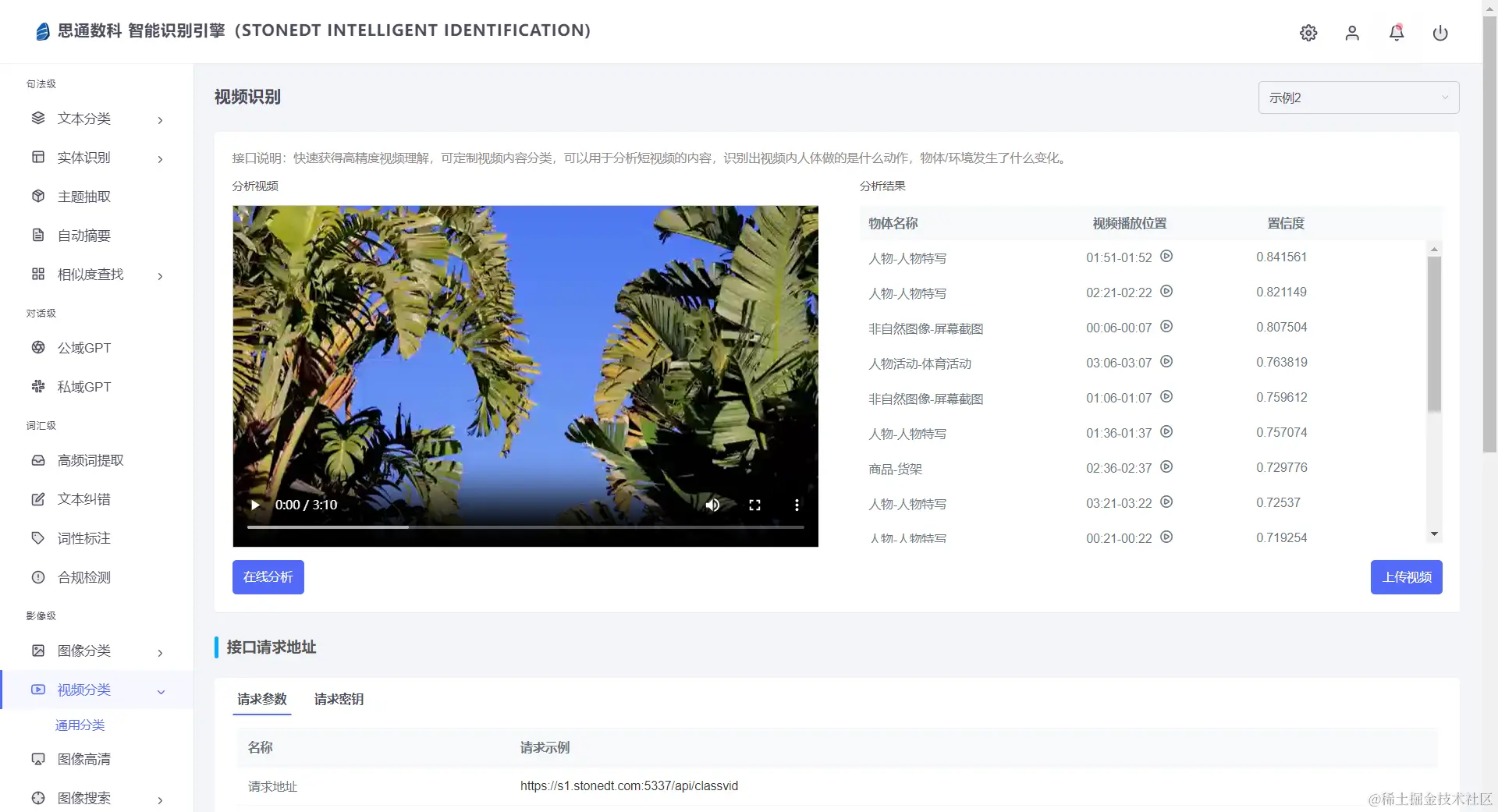Jump to playback position 02:36-02:37

point(1166,466)
